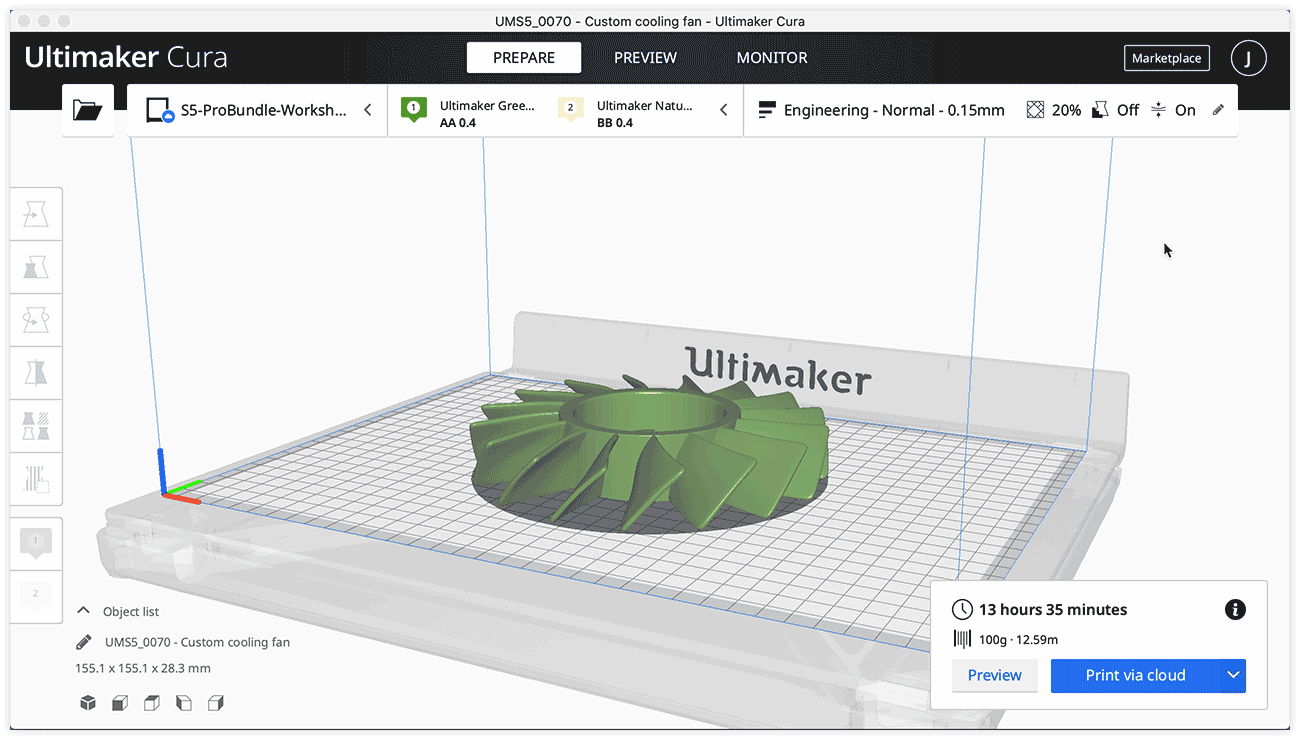Screen dimensions: 1300x740
Task: Open the Print via cloud dropdown arrow
Action: coord(1233,676)
